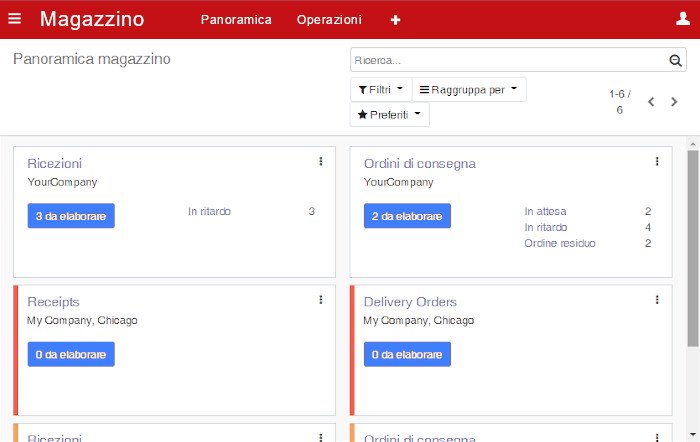Image resolution: width=700 pixels, height=442 pixels.
Task: Click 0 da elaborare under Delivery Orders
Action: pos(407,354)
